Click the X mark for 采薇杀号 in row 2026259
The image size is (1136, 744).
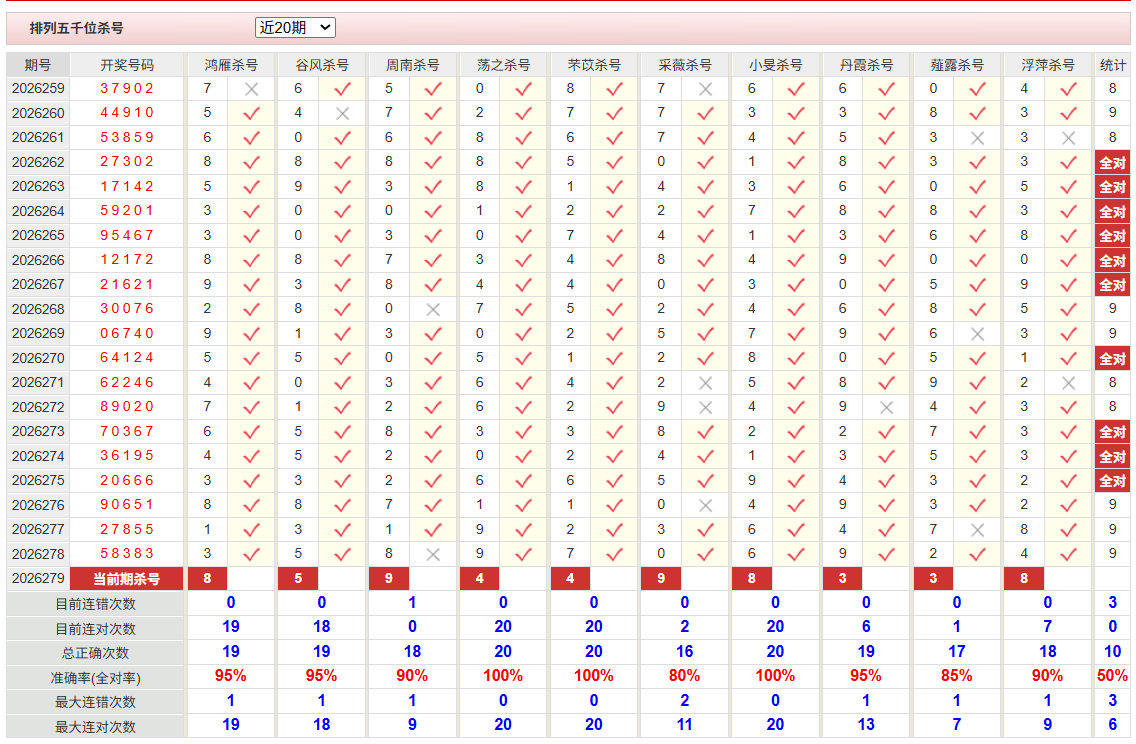point(705,89)
